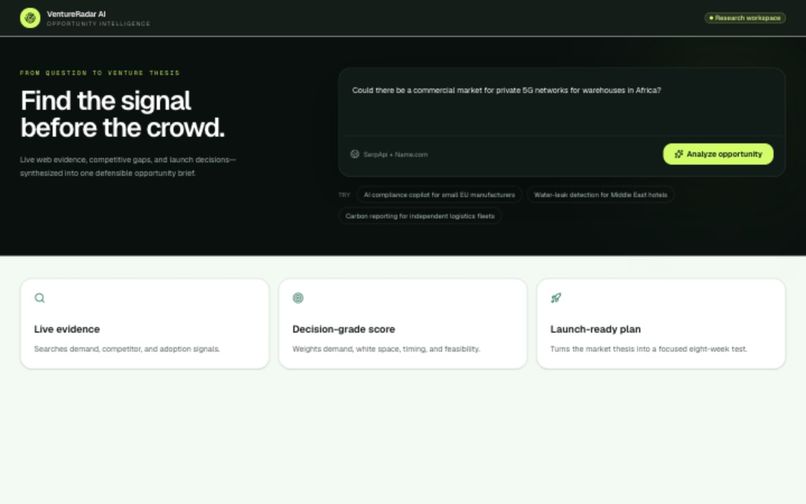
Task: Click the "Searches demand, competitor, and adoption signals." text
Action: [x=127, y=349]
